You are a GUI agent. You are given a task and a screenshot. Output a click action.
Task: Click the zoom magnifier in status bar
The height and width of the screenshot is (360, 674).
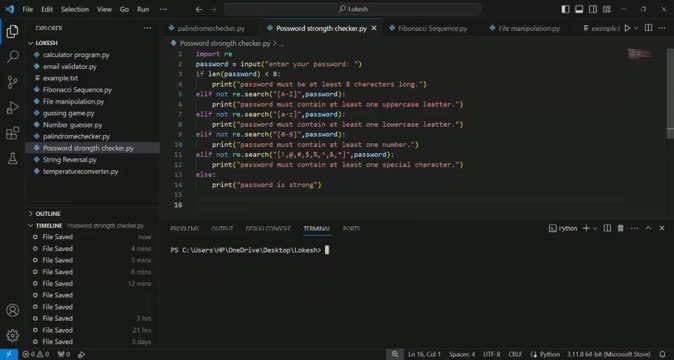(395, 354)
